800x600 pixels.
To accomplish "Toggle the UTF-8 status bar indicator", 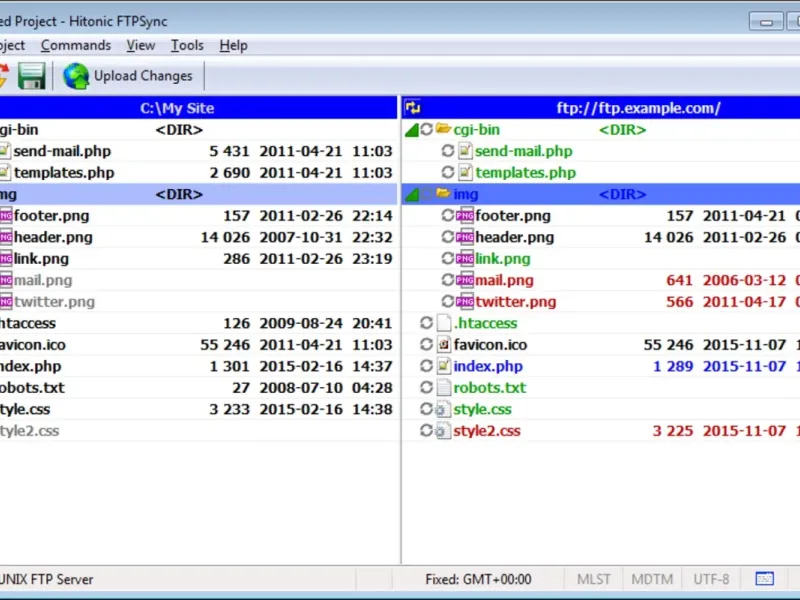I will 711,579.
